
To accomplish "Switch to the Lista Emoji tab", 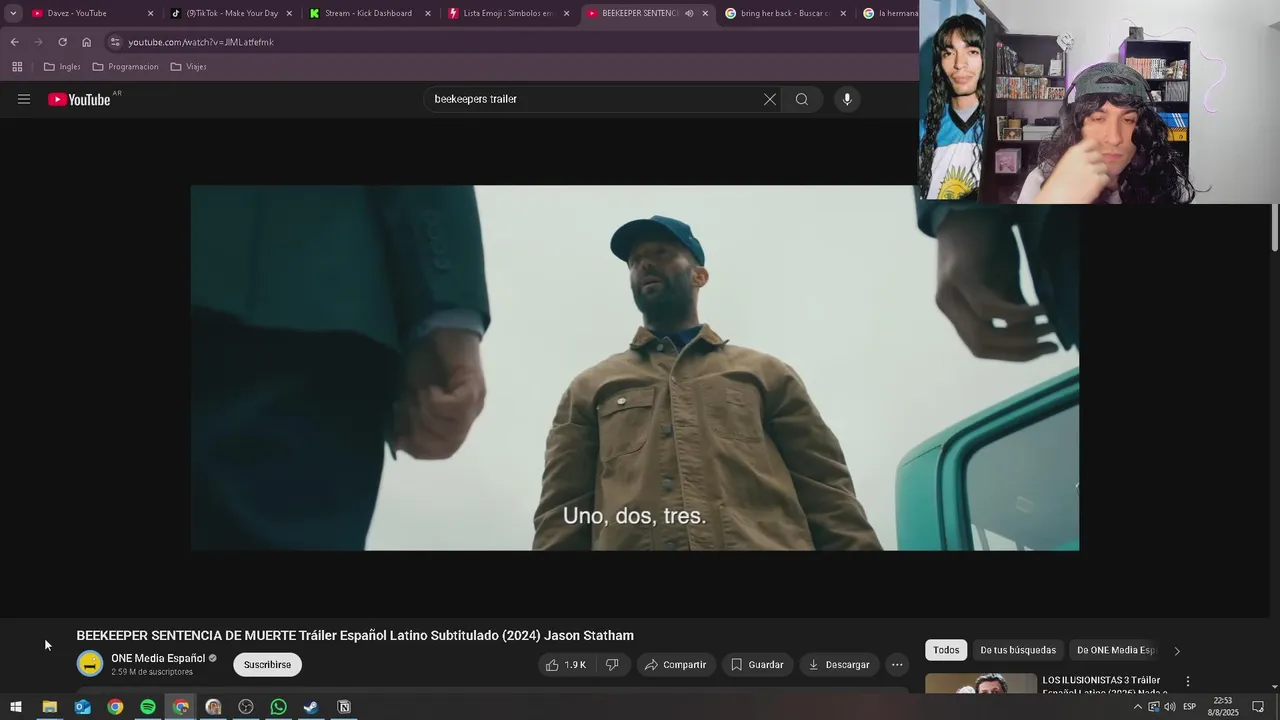I will (505, 13).
